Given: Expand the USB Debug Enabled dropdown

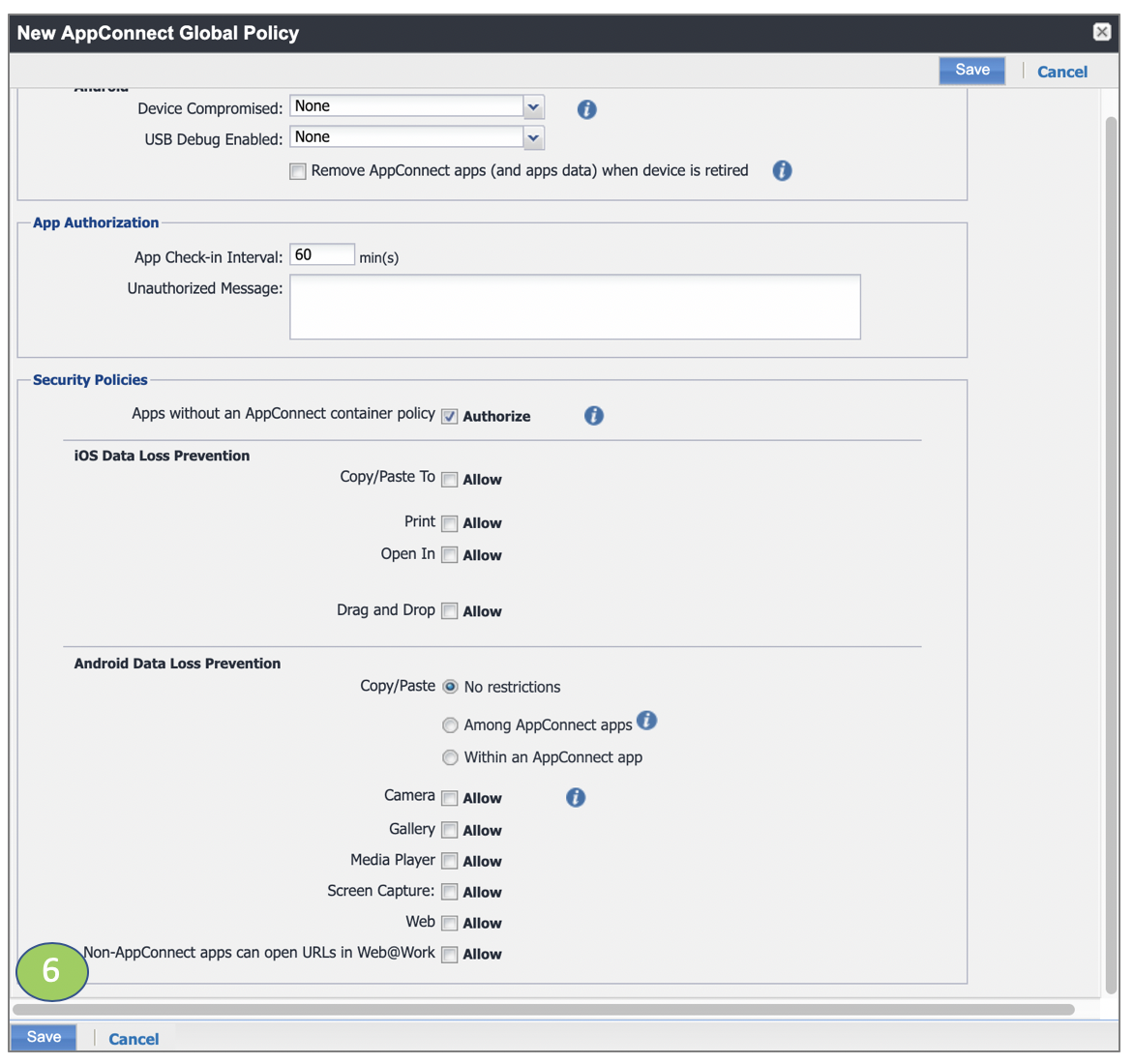Looking at the screenshot, I should coord(533,138).
